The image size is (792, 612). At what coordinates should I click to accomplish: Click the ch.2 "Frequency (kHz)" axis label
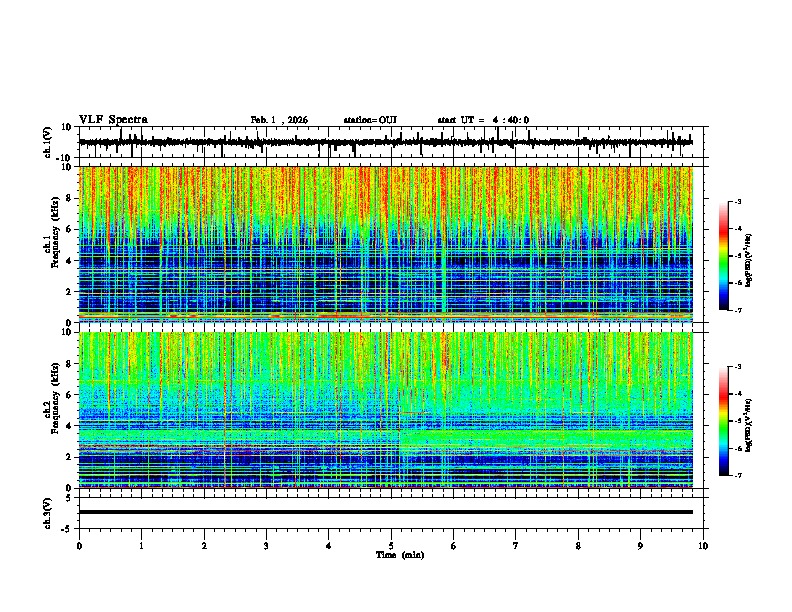point(55,398)
